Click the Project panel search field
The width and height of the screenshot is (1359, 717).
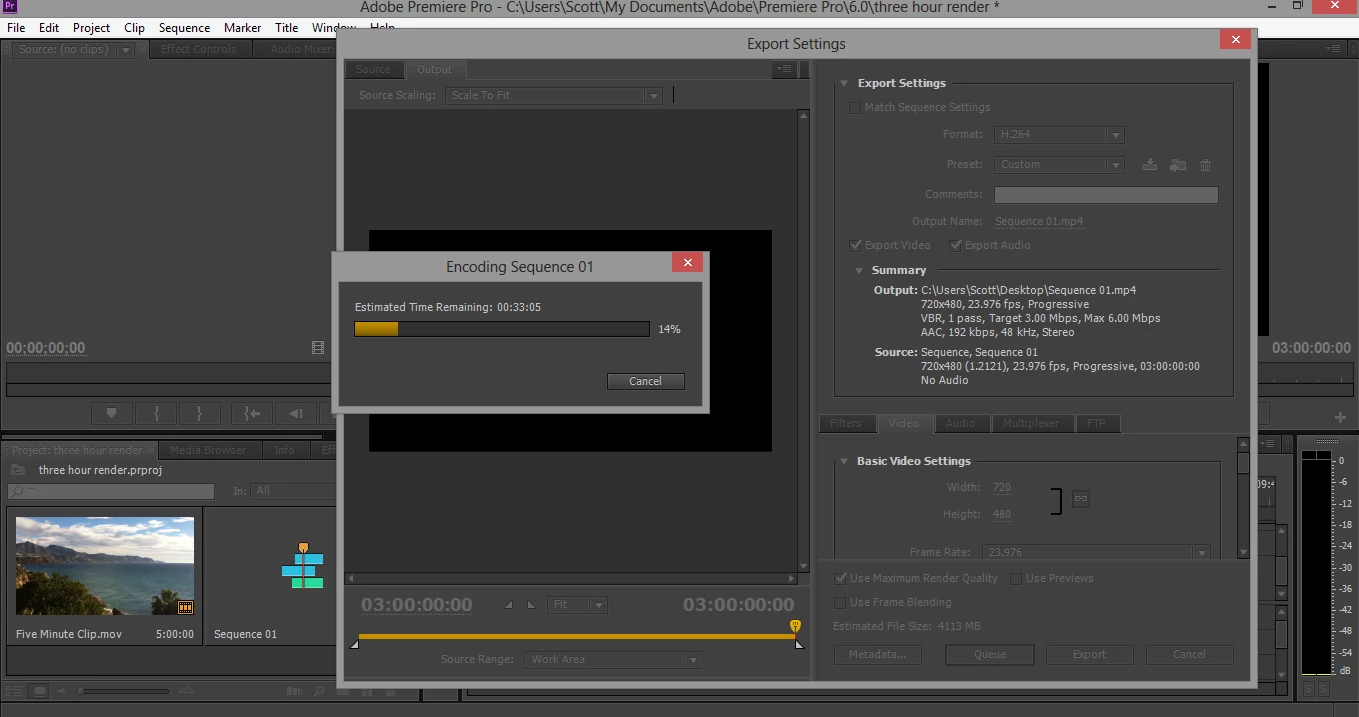pyautogui.click(x=111, y=491)
